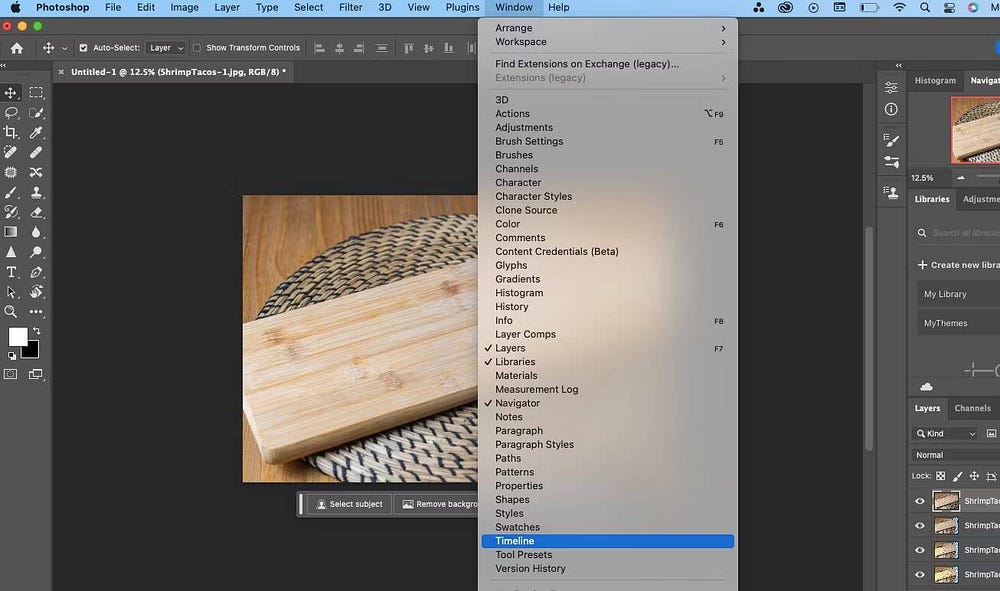Image resolution: width=1000 pixels, height=591 pixels.
Task: Switch to the Channels tab
Action: (972, 408)
